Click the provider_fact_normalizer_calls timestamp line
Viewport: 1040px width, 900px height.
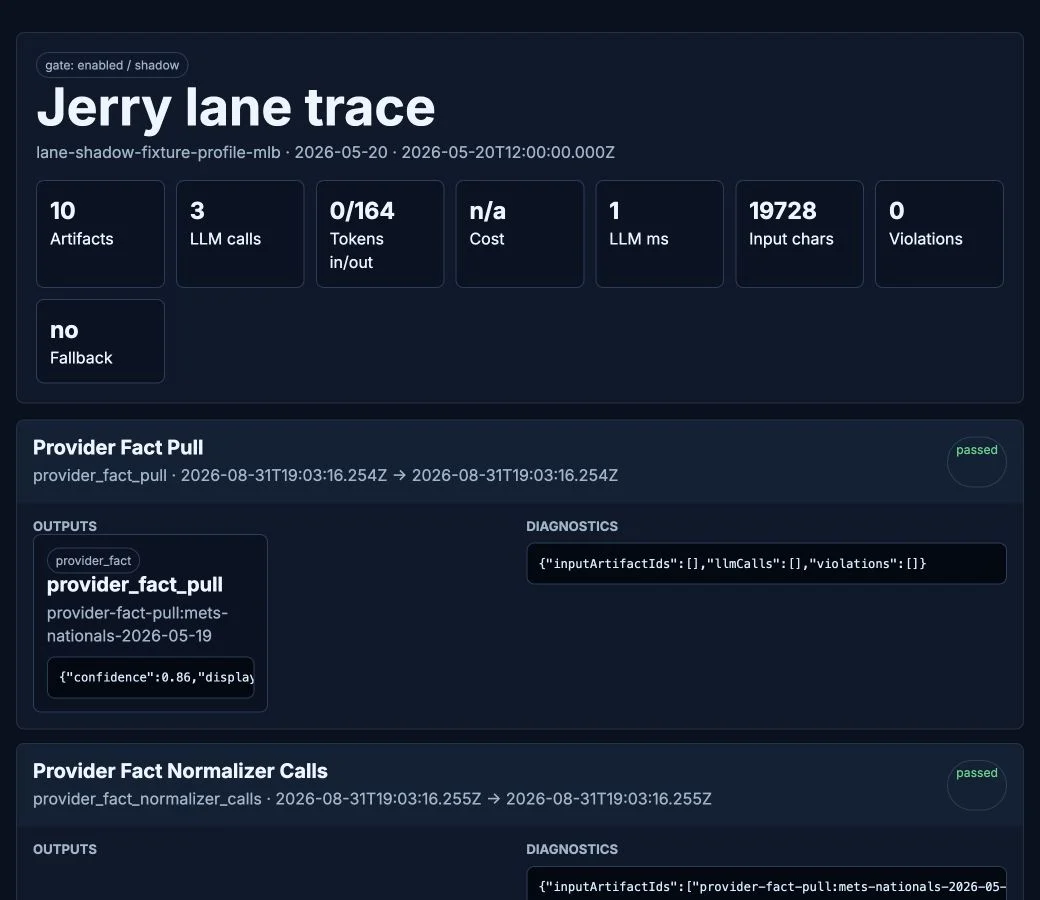click(x=372, y=799)
